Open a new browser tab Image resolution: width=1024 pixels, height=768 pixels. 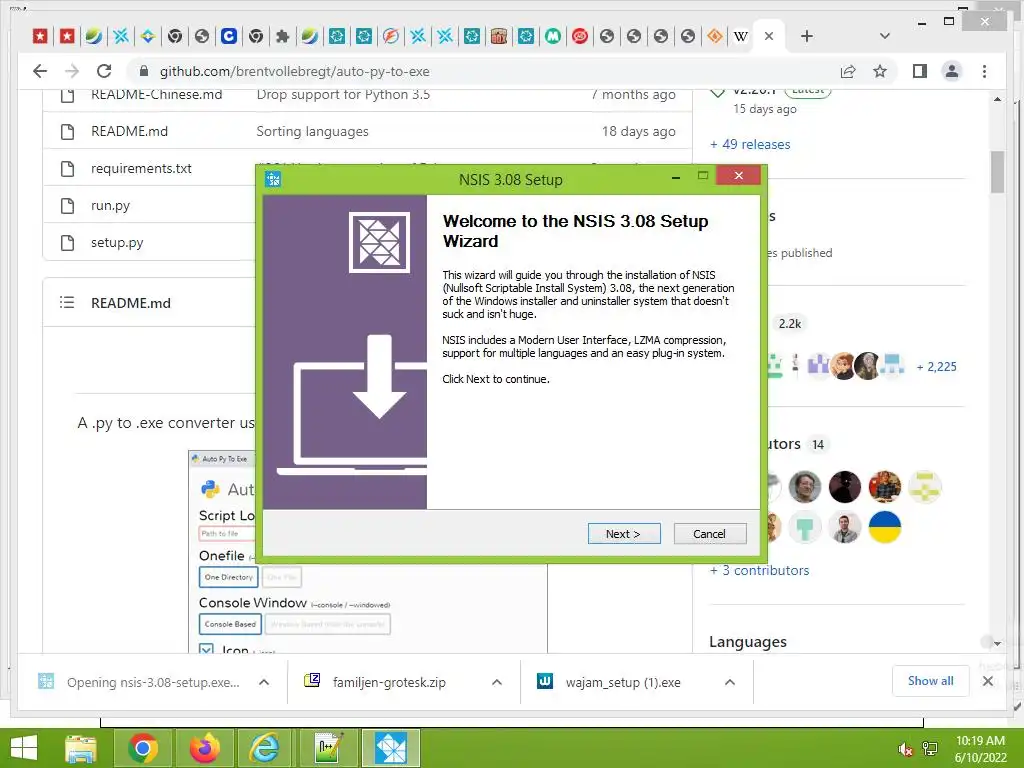(x=807, y=37)
